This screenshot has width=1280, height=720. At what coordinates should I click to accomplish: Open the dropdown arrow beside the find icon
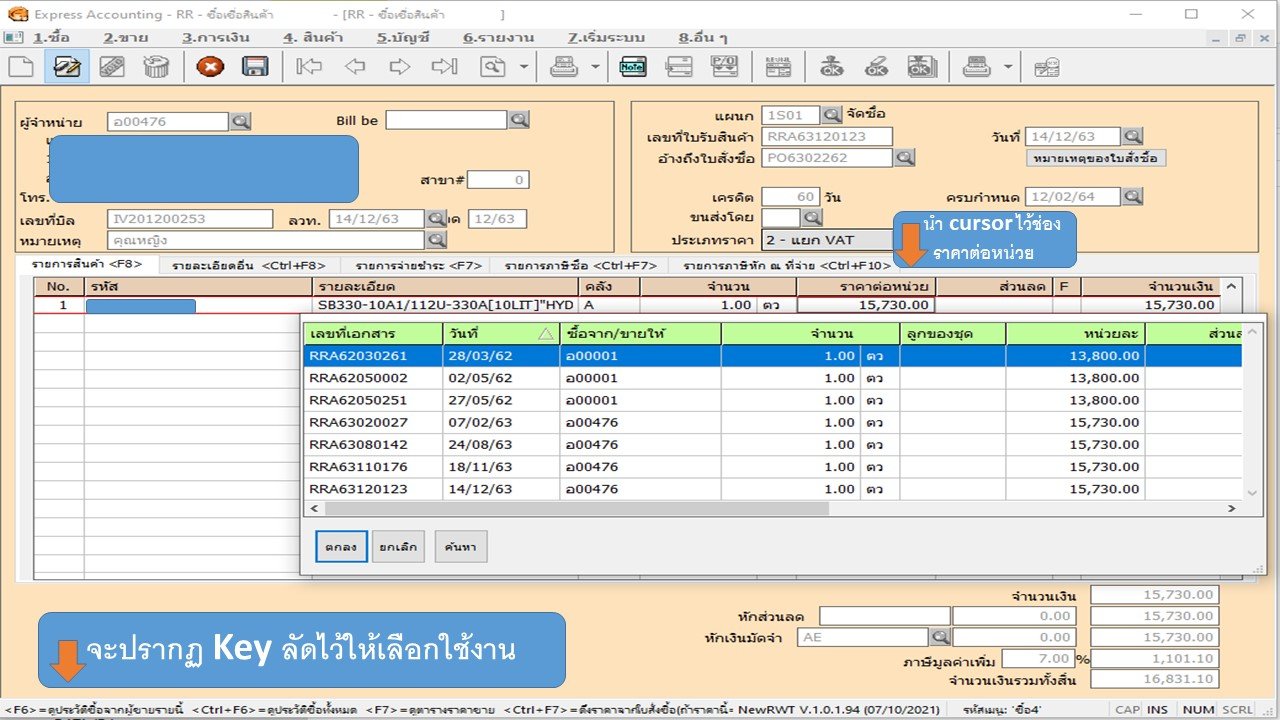tap(524, 67)
